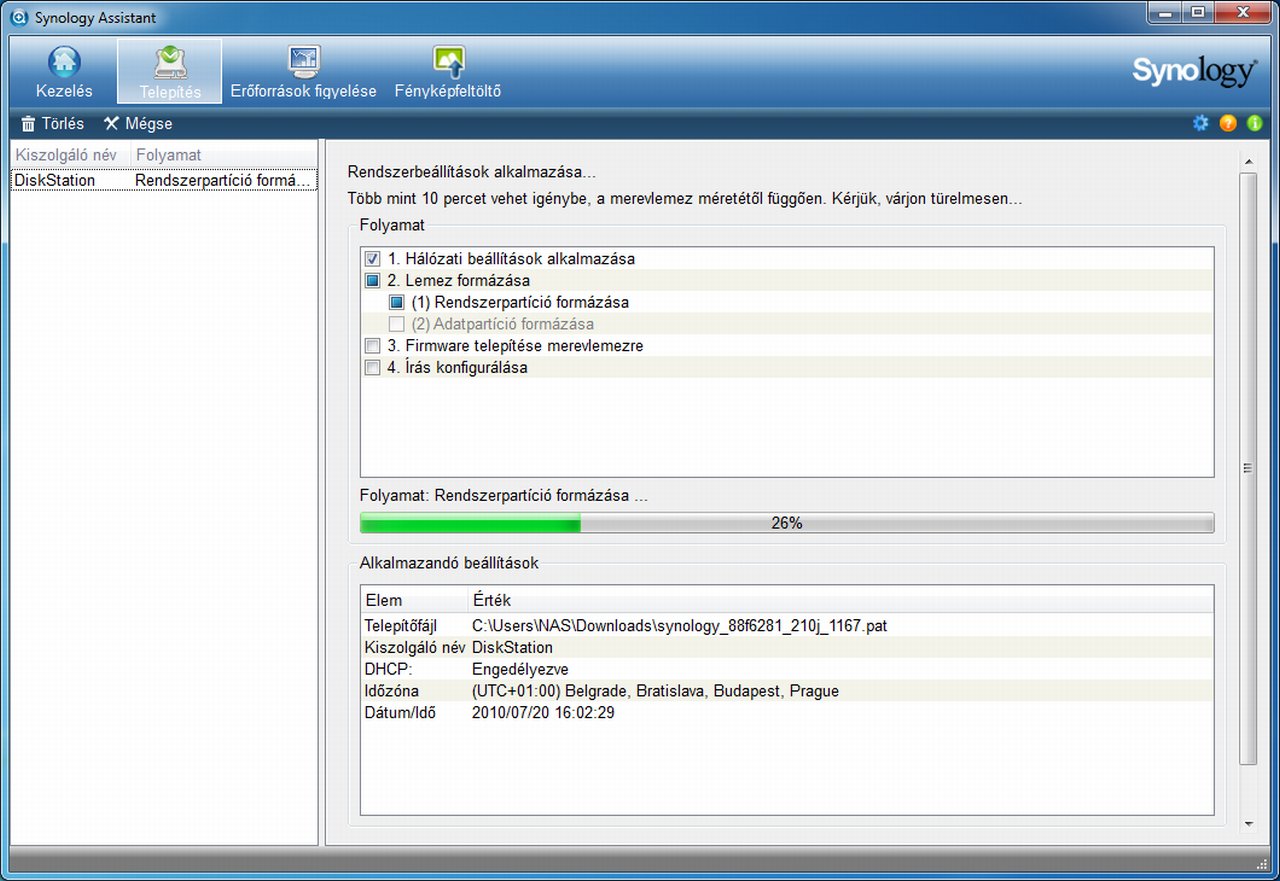Select the DHCP: Engedélyezve row
This screenshot has width=1280, height=881.
coord(787,670)
